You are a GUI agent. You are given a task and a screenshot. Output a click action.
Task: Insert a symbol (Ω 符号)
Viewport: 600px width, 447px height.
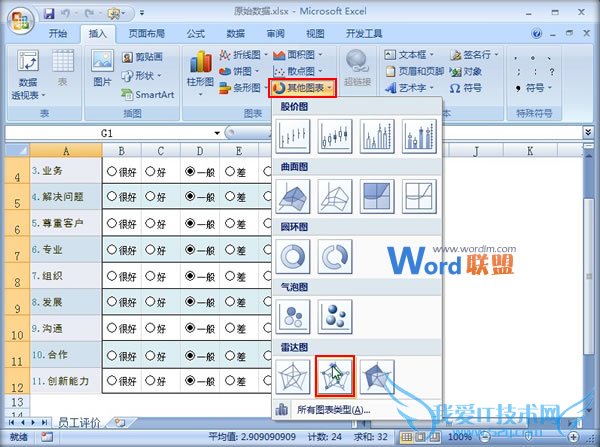465,88
